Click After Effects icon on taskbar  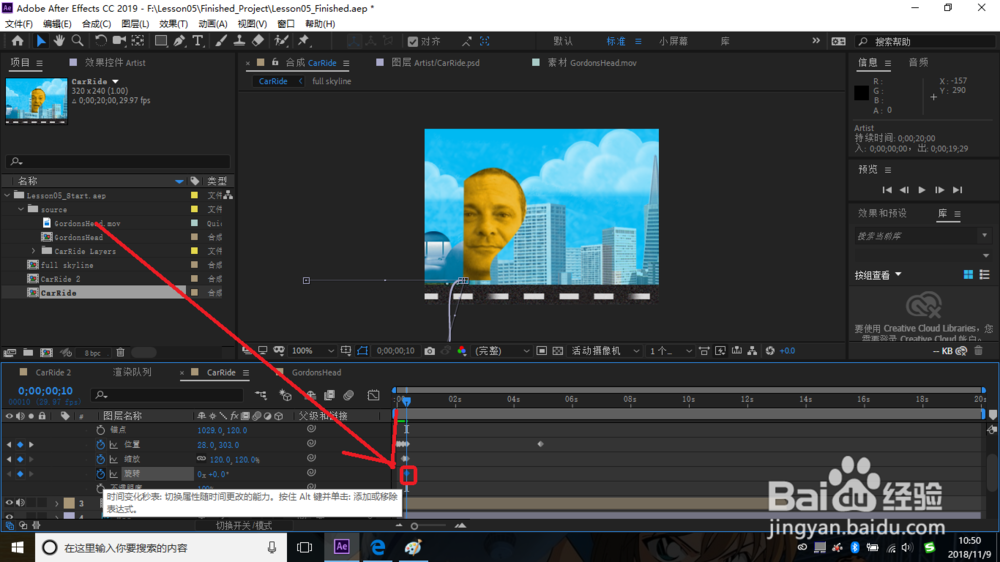click(x=342, y=547)
